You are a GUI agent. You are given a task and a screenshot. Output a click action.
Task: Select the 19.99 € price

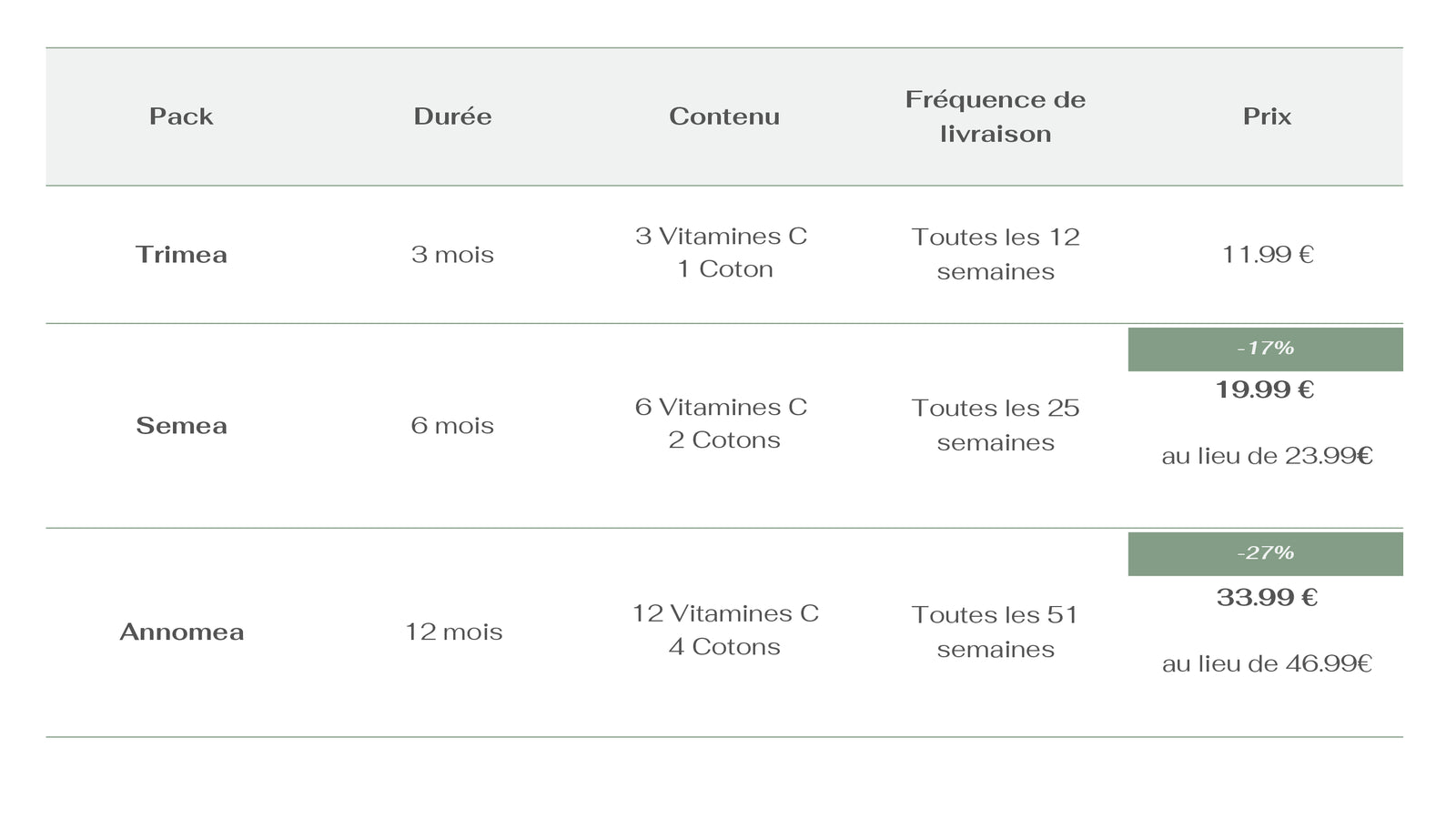tap(1265, 390)
